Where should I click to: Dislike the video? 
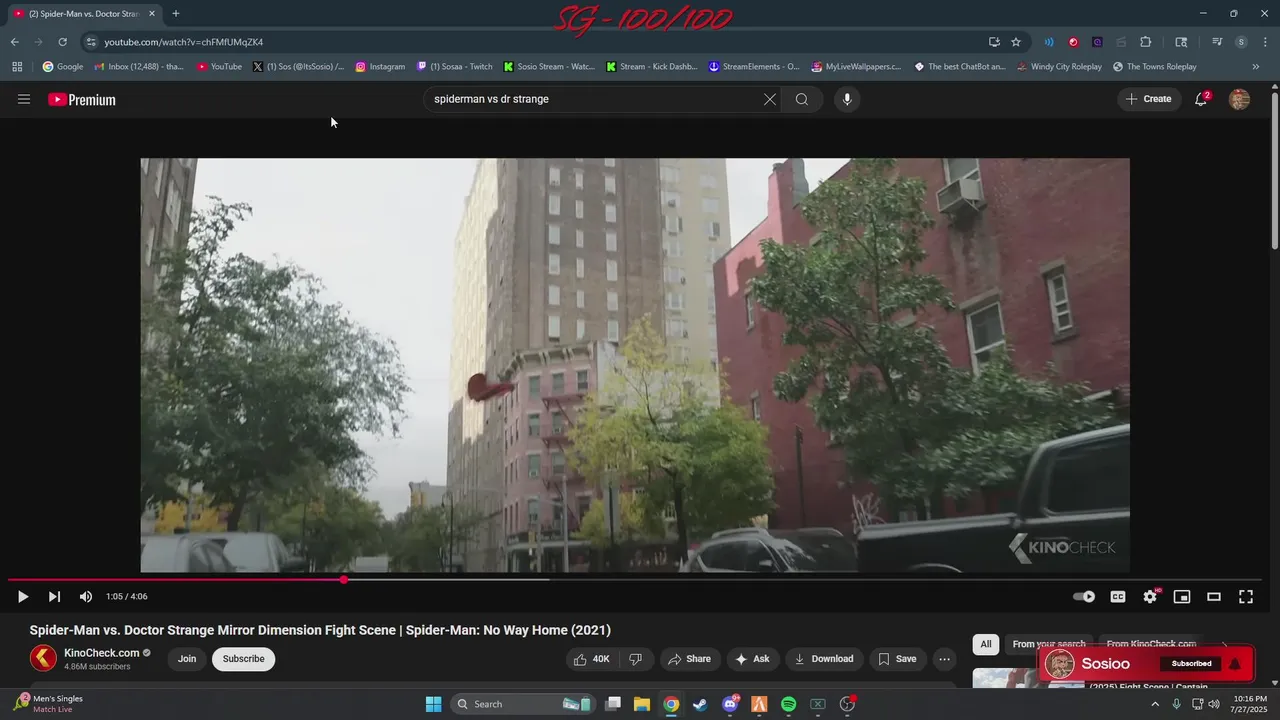click(636, 659)
